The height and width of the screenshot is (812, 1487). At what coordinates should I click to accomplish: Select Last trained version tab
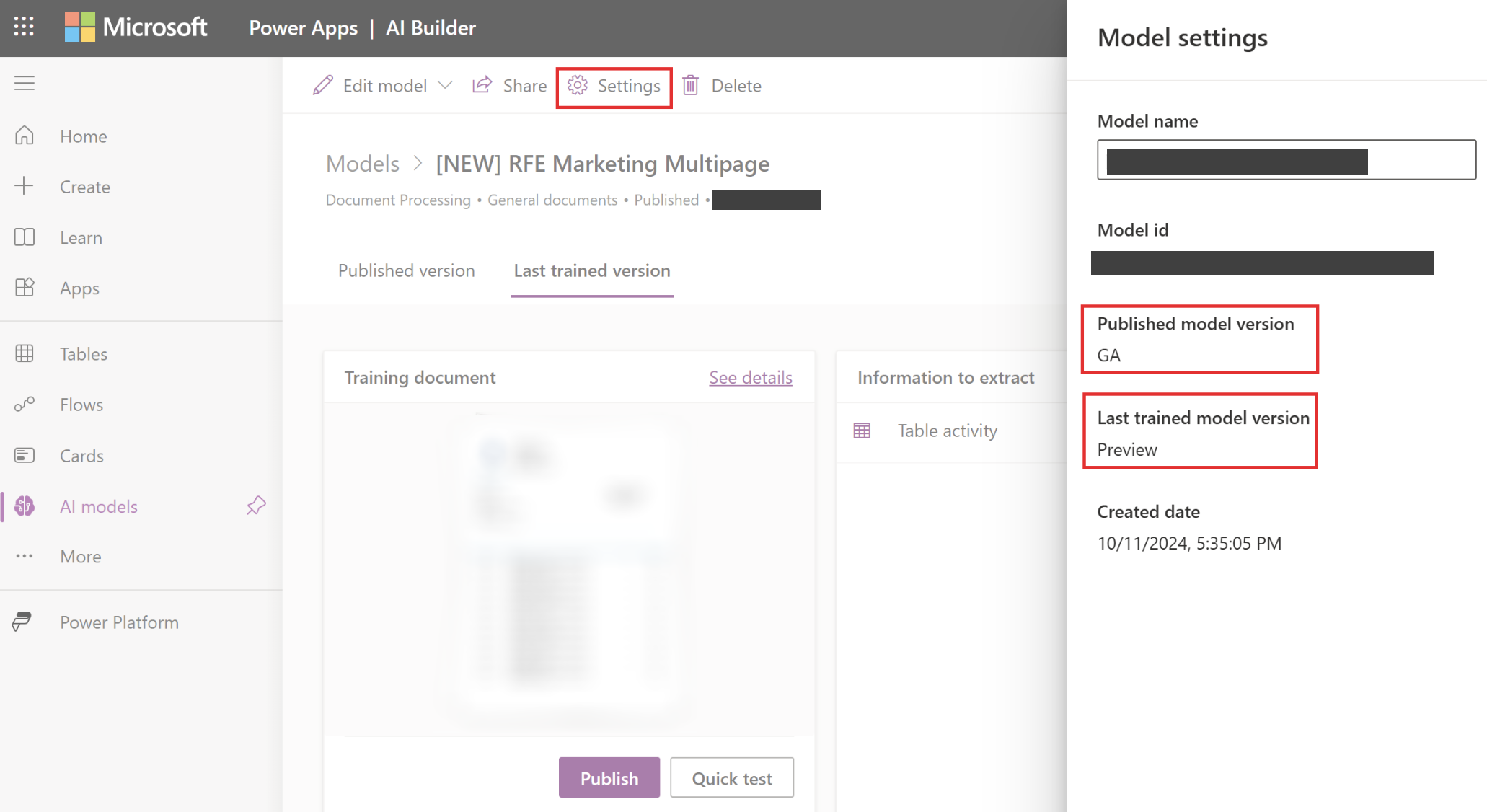(590, 270)
